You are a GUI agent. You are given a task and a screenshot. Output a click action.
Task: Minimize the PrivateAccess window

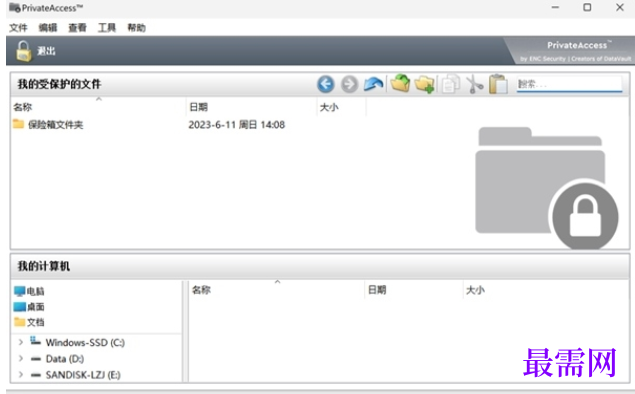pos(555,7)
